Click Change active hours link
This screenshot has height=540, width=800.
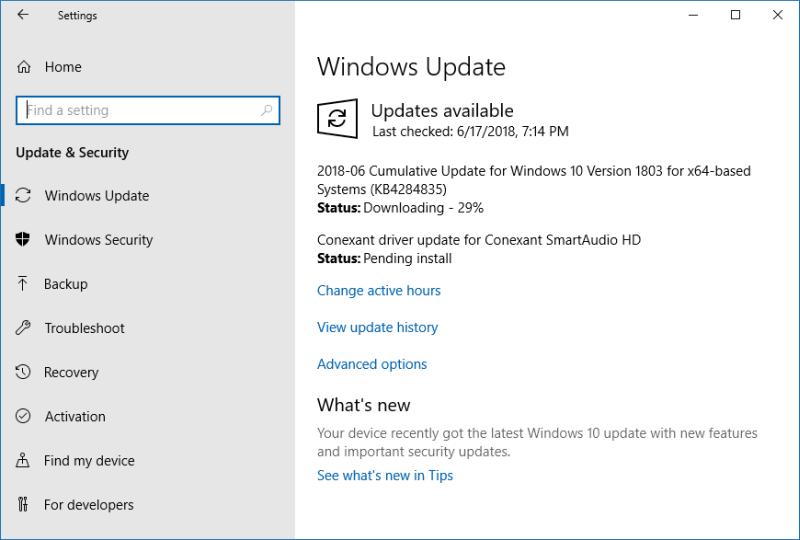click(x=379, y=290)
